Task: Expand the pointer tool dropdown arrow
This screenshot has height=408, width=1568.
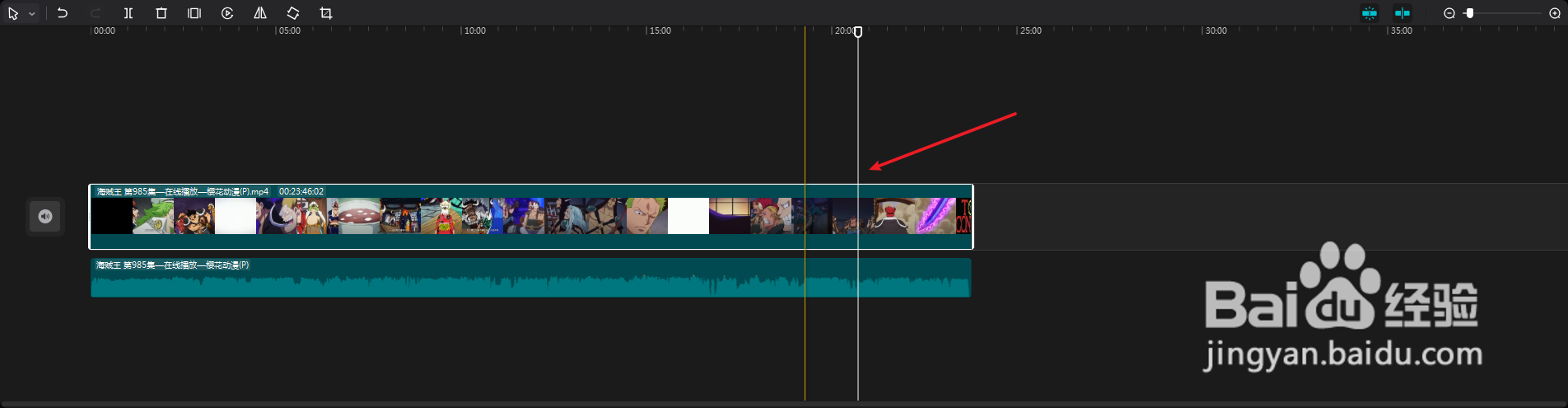Action: point(32,14)
